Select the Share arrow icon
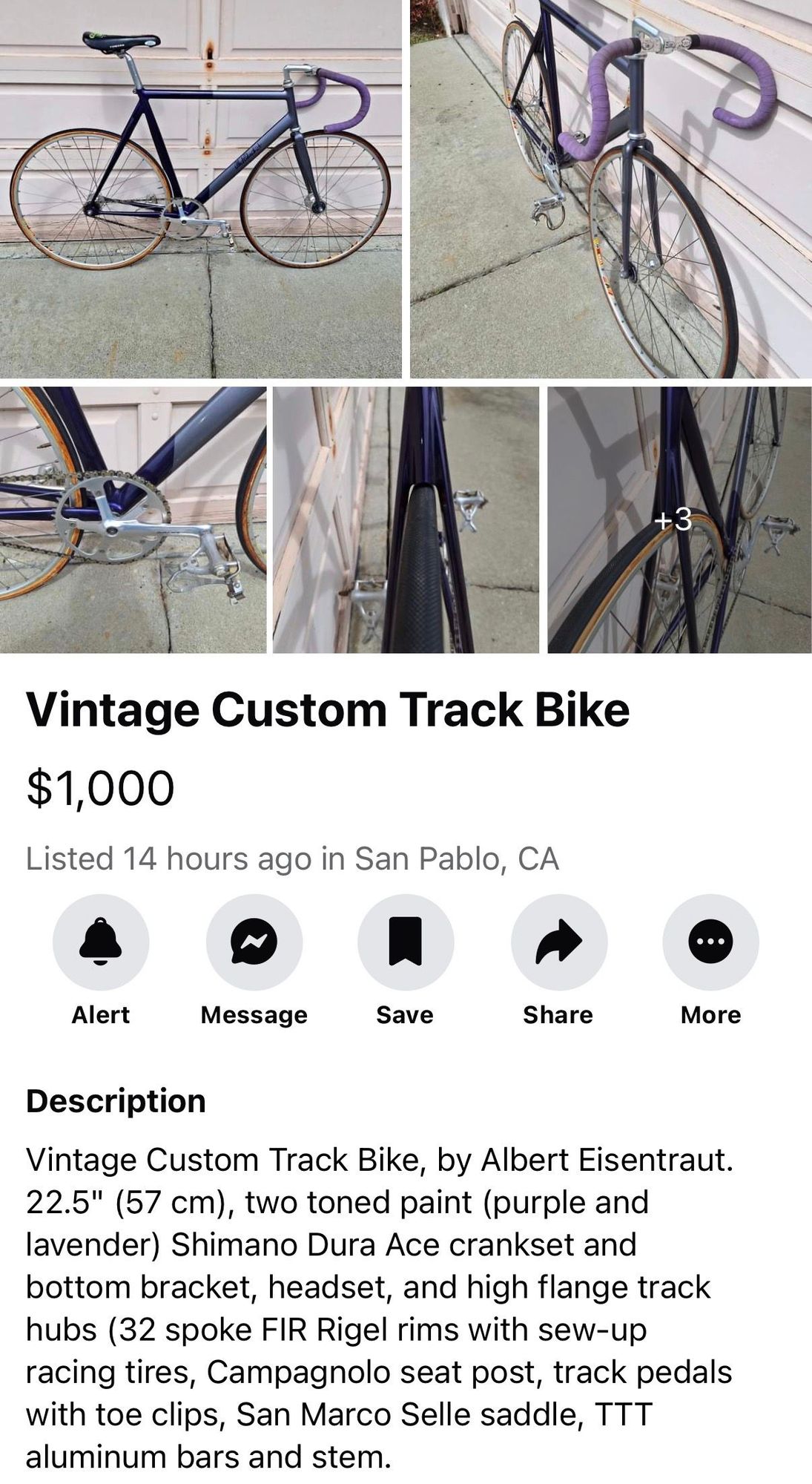This screenshot has width=812, height=1484. pyautogui.click(x=559, y=942)
